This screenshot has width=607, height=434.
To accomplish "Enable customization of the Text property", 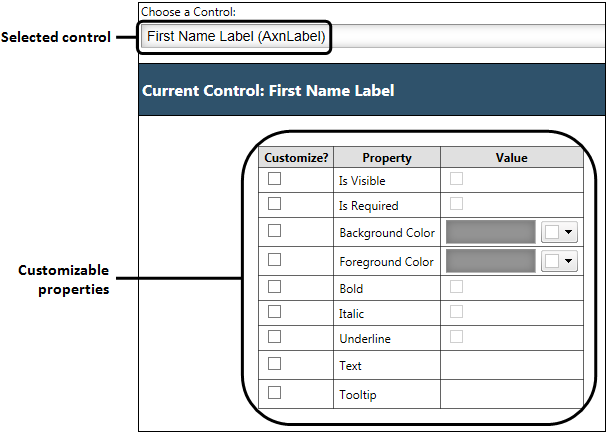I will click(274, 364).
